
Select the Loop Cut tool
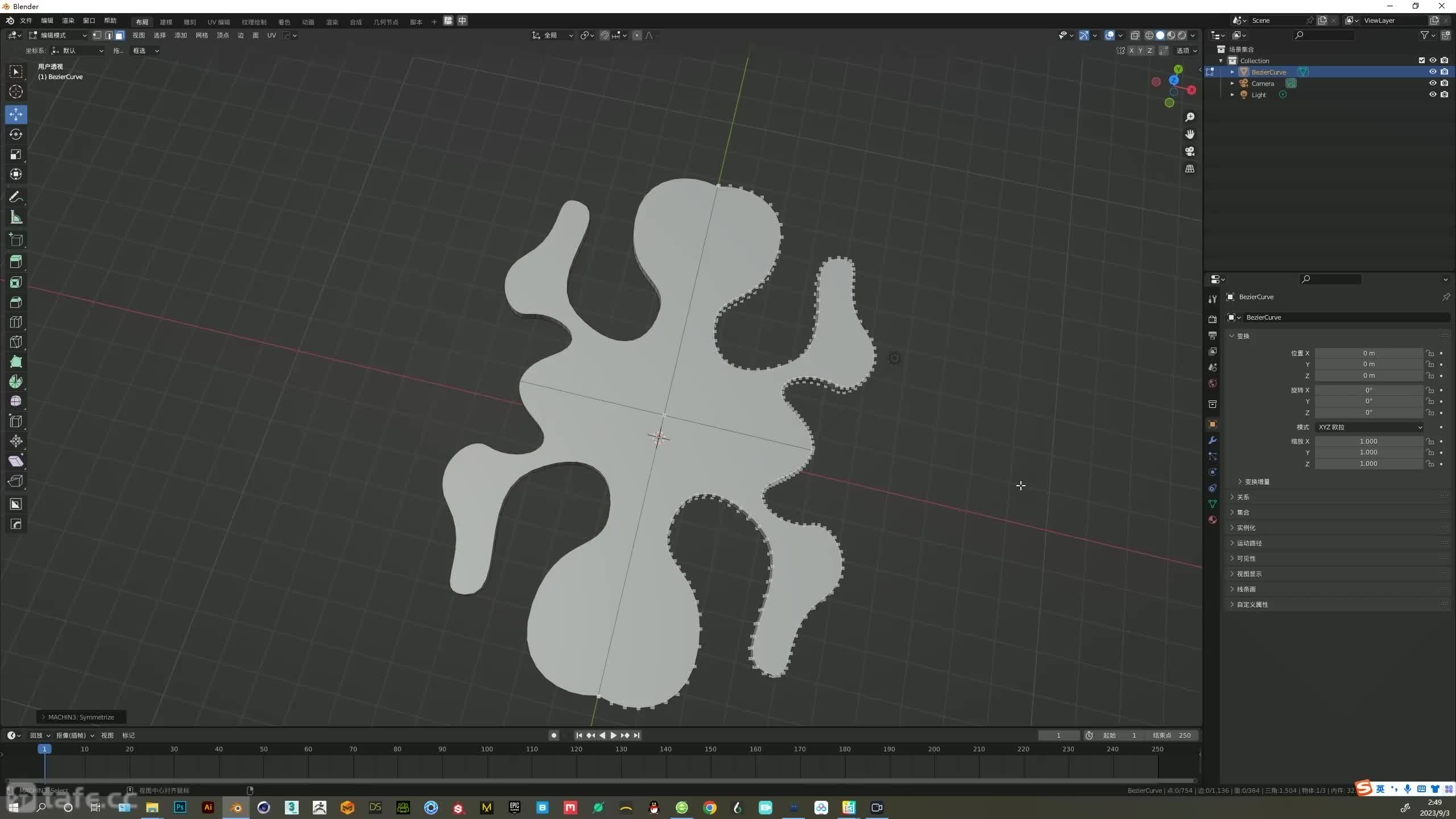pyautogui.click(x=16, y=322)
